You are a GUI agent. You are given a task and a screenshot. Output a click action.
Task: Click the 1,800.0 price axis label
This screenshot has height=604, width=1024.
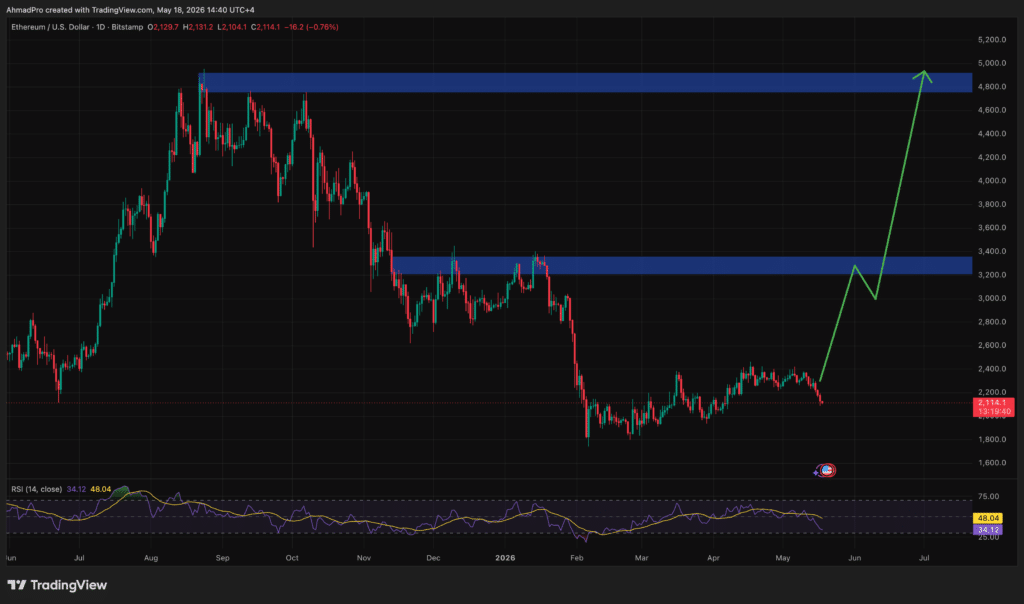[x=991, y=439]
